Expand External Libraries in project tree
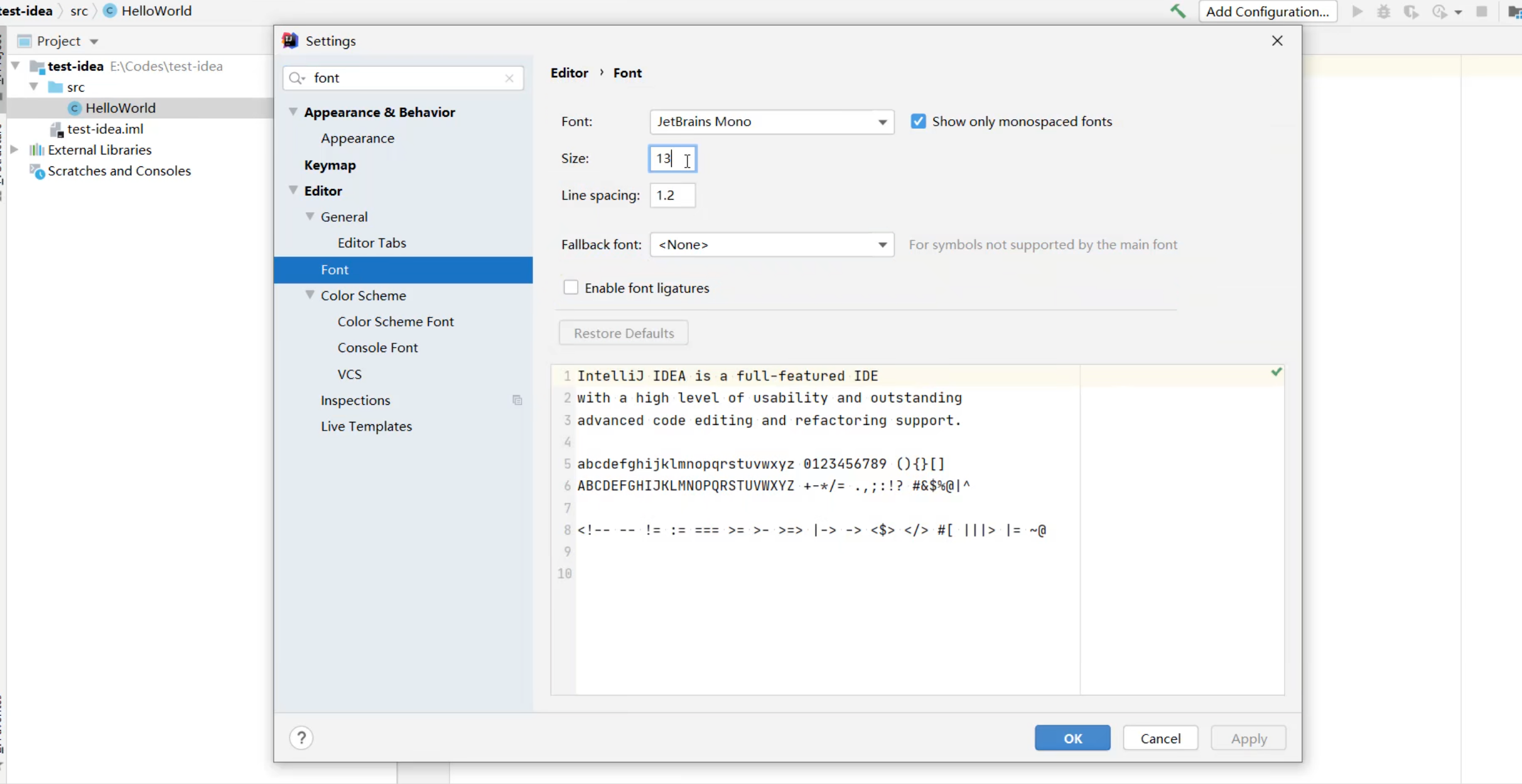Viewport: 1522px width, 784px height. [x=14, y=149]
